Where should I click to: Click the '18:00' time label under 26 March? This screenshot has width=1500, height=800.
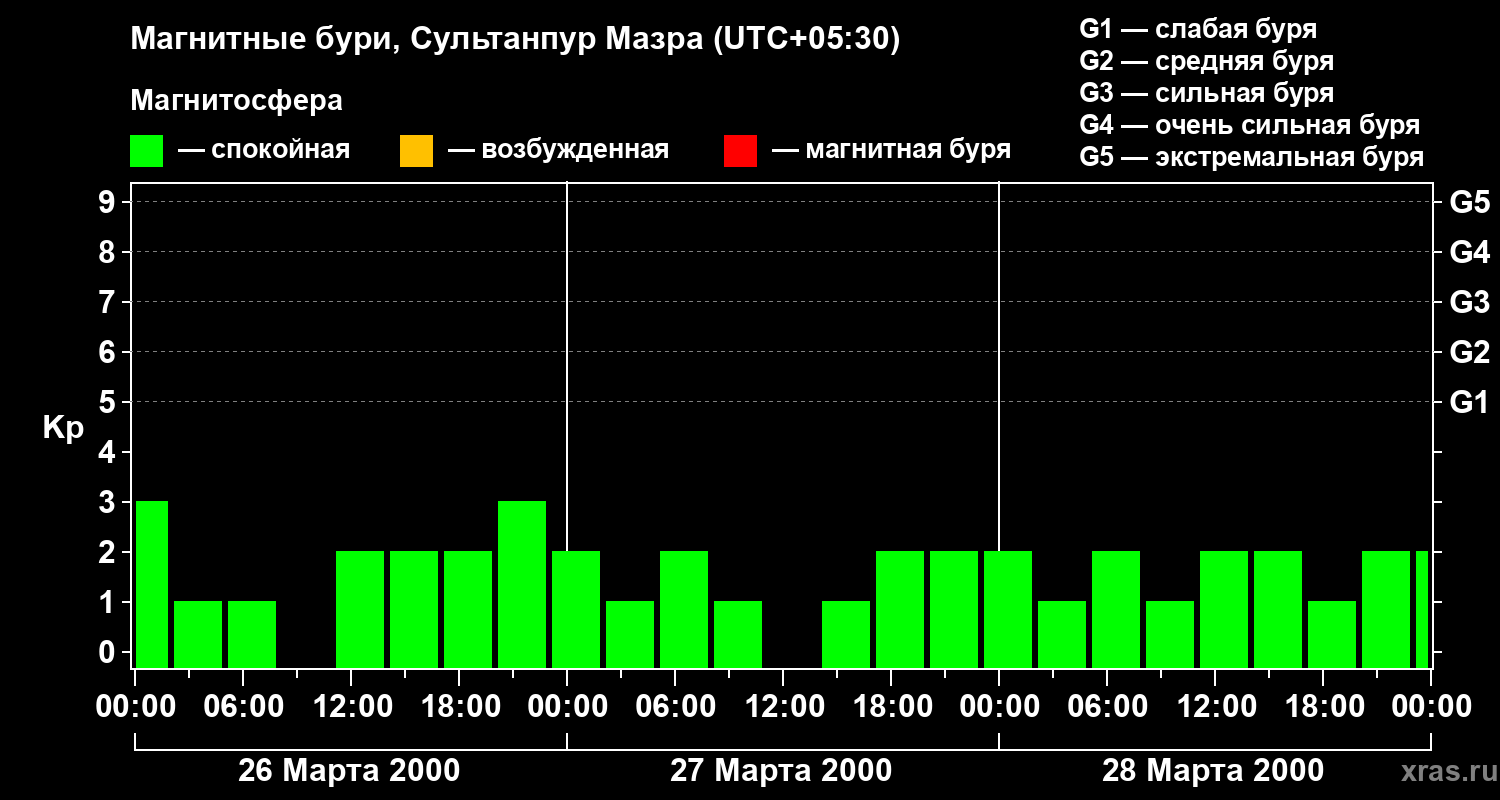(x=459, y=707)
